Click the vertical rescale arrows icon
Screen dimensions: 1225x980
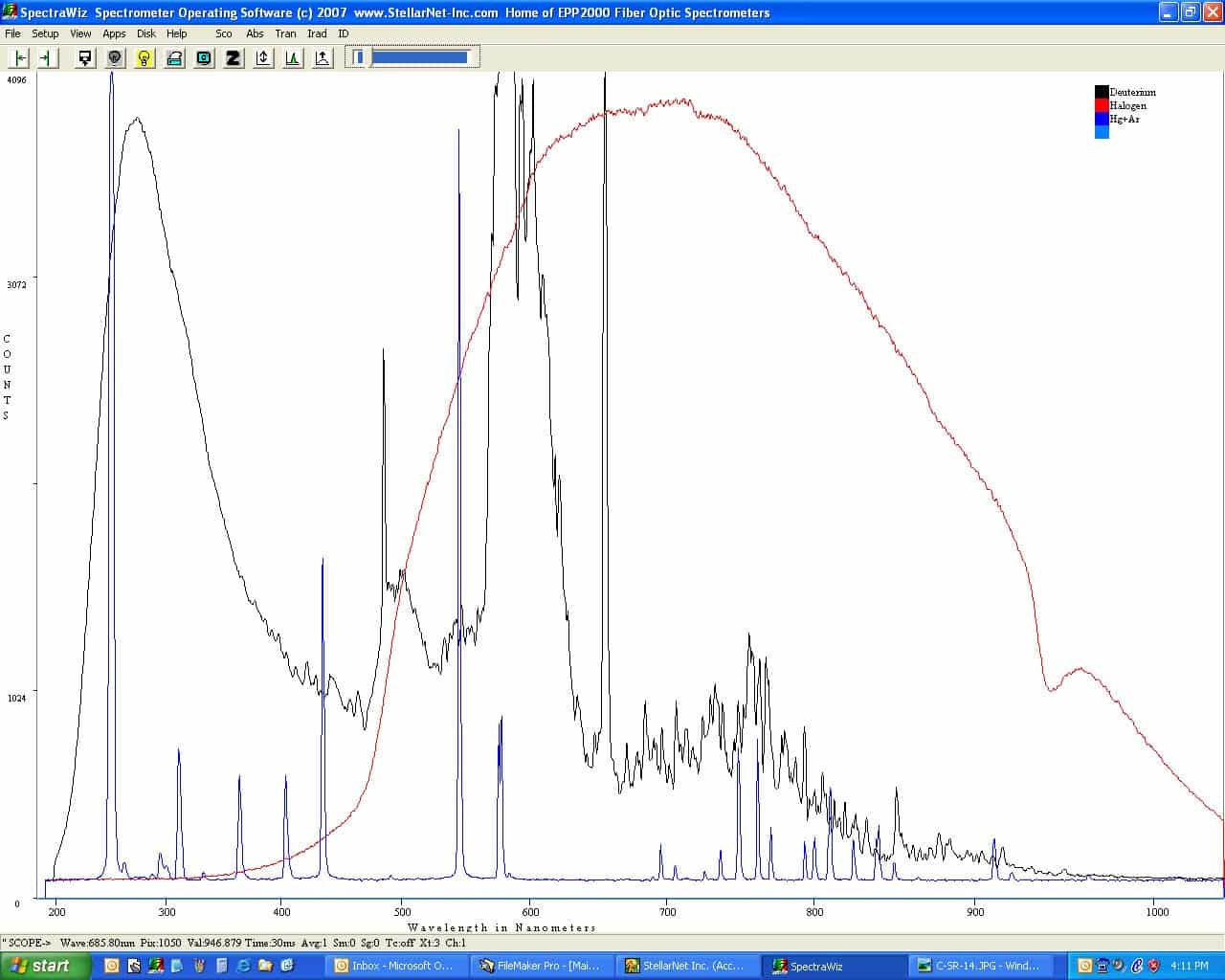click(x=263, y=58)
